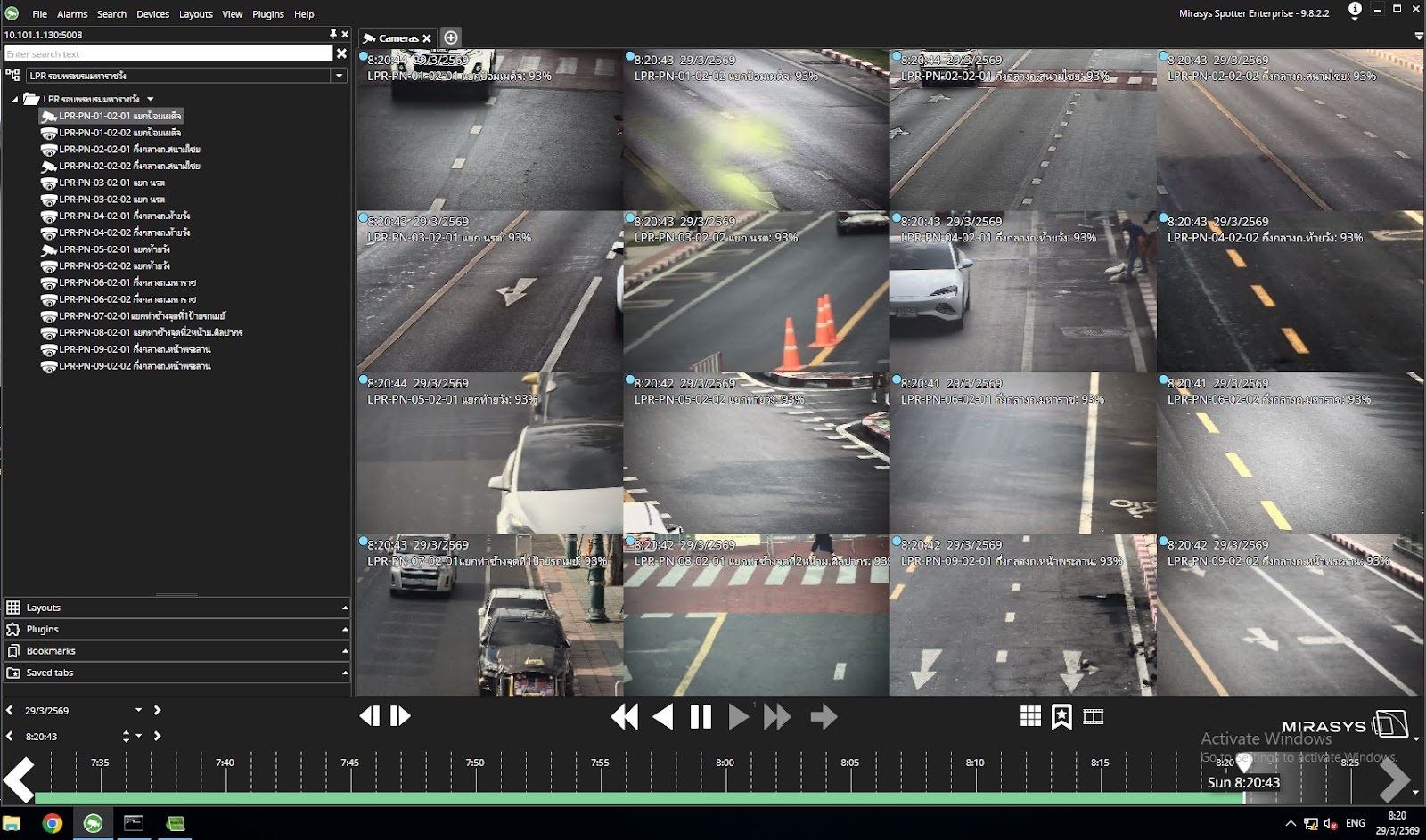Collapse the LPR folder tree node

click(15, 99)
